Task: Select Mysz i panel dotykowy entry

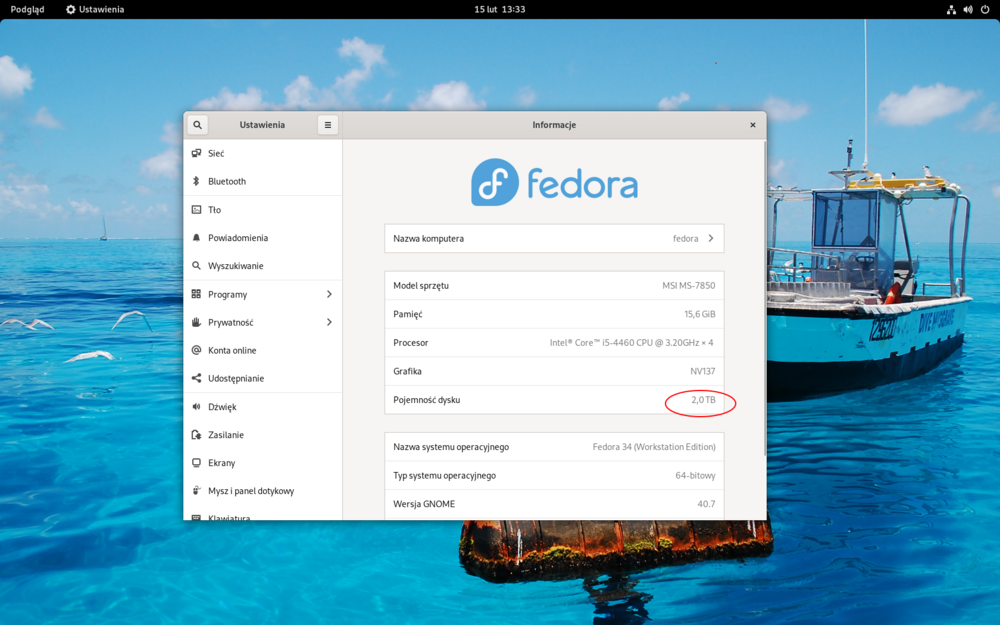Action: tap(263, 490)
